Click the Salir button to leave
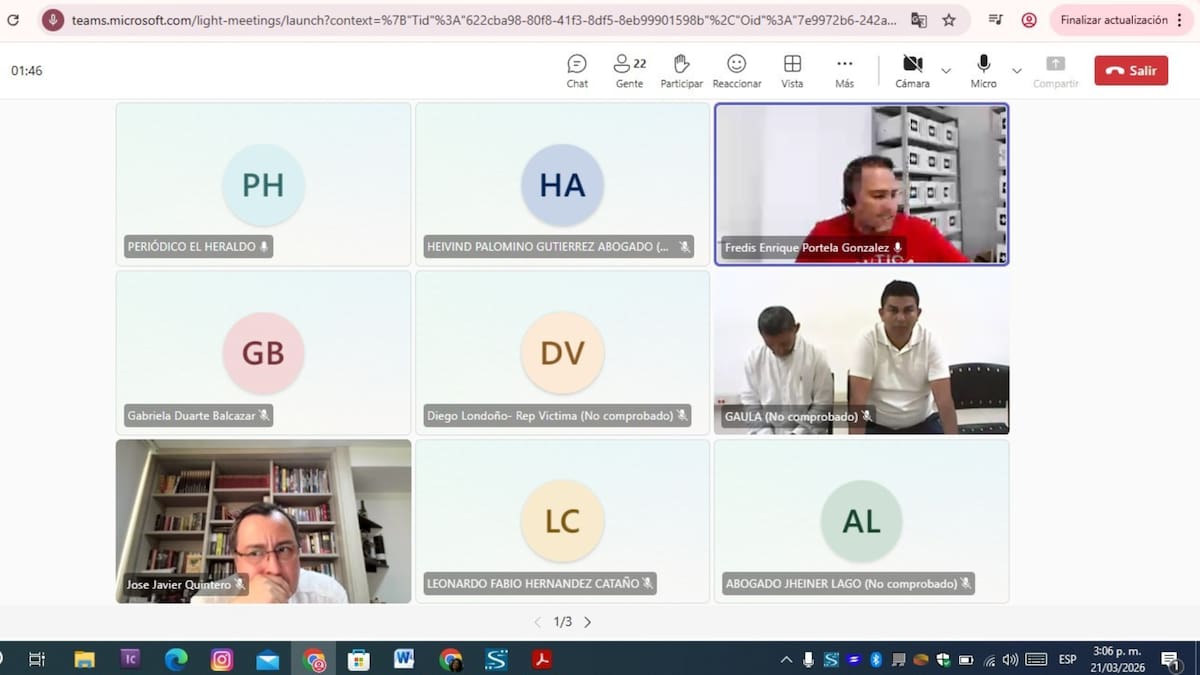 pos(1131,71)
